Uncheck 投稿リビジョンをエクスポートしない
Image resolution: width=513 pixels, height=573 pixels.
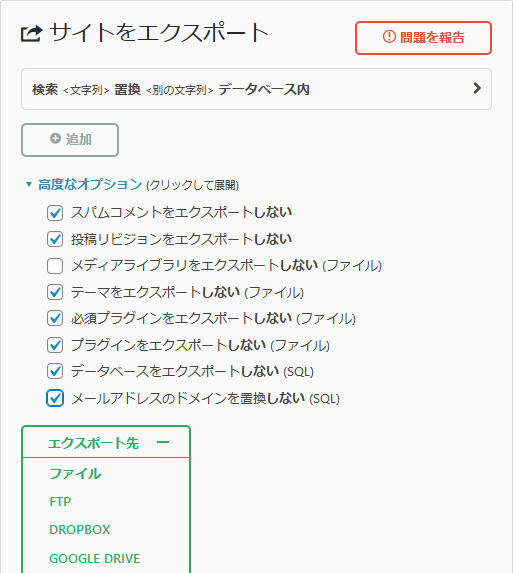(x=55, y=239)
